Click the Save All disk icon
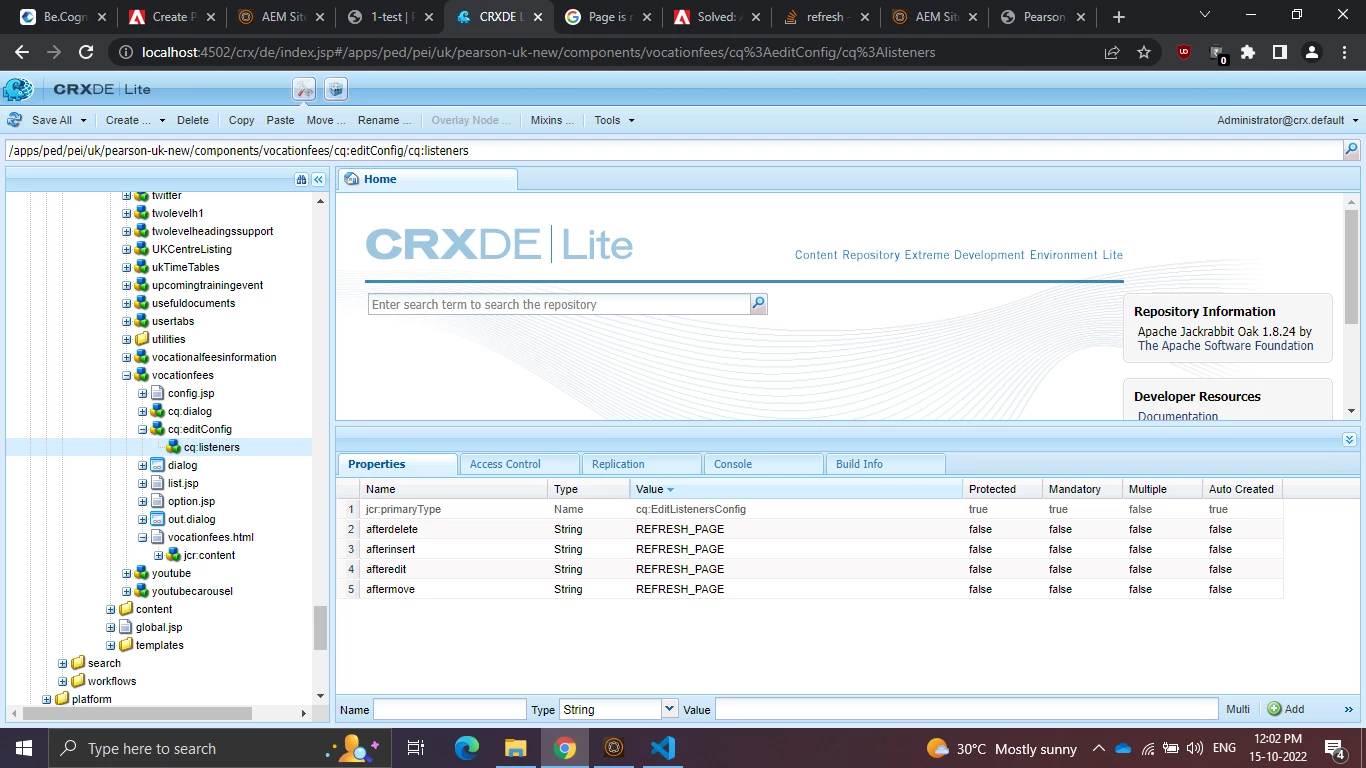 click(x=15, y=120)
